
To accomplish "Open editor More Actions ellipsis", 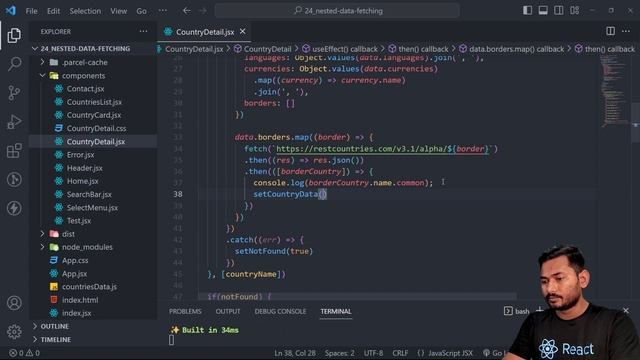I will (x=626, y=31).
